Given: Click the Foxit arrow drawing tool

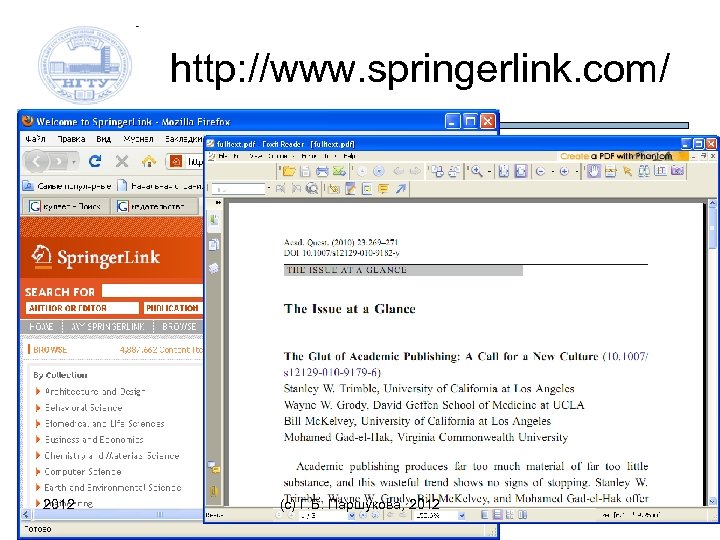Looking at the screenshot, I should (x=401, y=188).
